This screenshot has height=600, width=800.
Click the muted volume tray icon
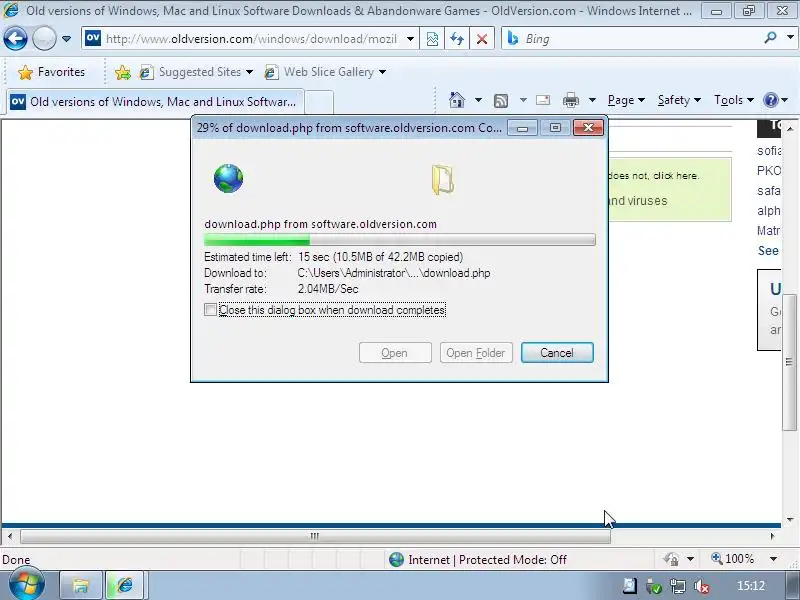702,586
